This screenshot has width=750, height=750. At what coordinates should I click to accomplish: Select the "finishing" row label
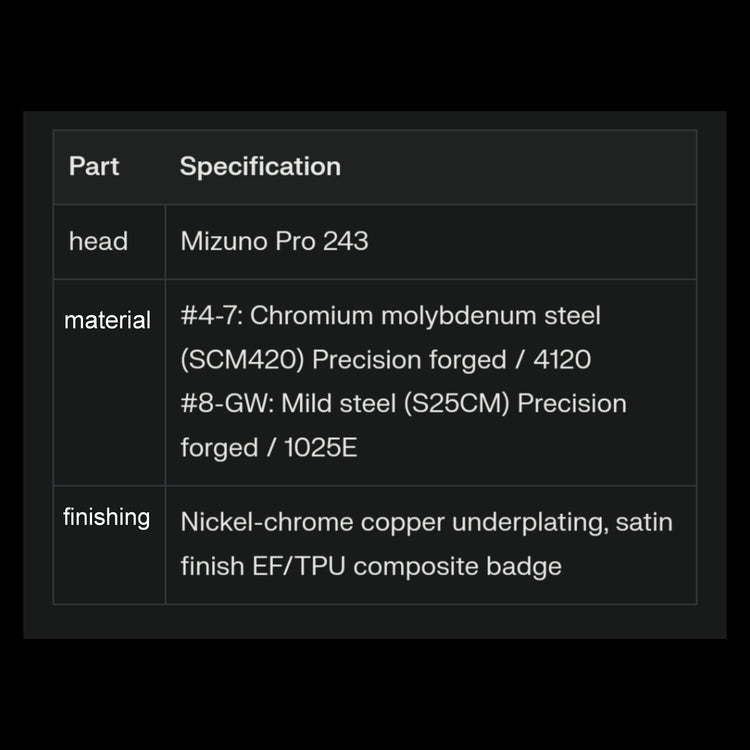(x=106, y=518)
